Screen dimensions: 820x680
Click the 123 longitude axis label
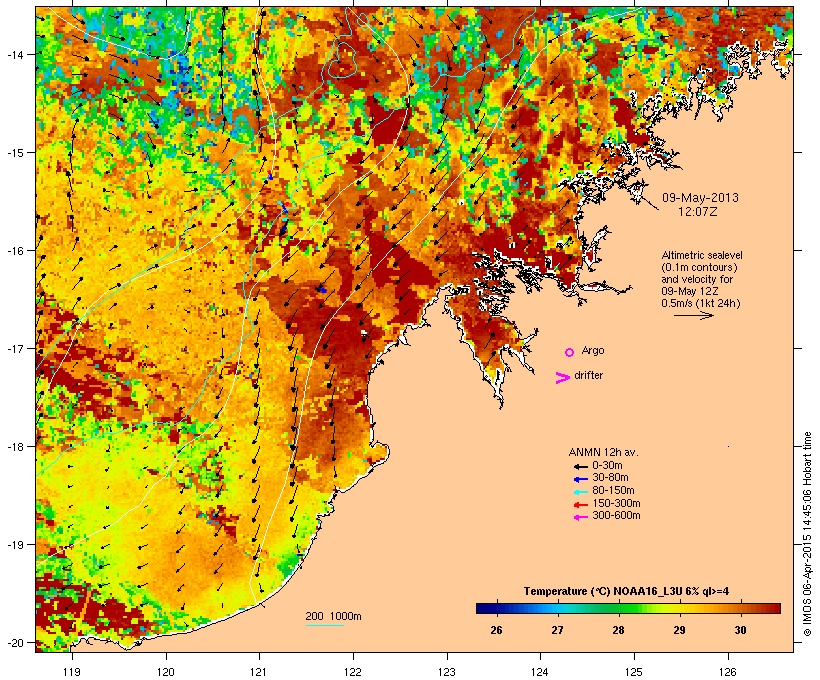pos(447,672)
